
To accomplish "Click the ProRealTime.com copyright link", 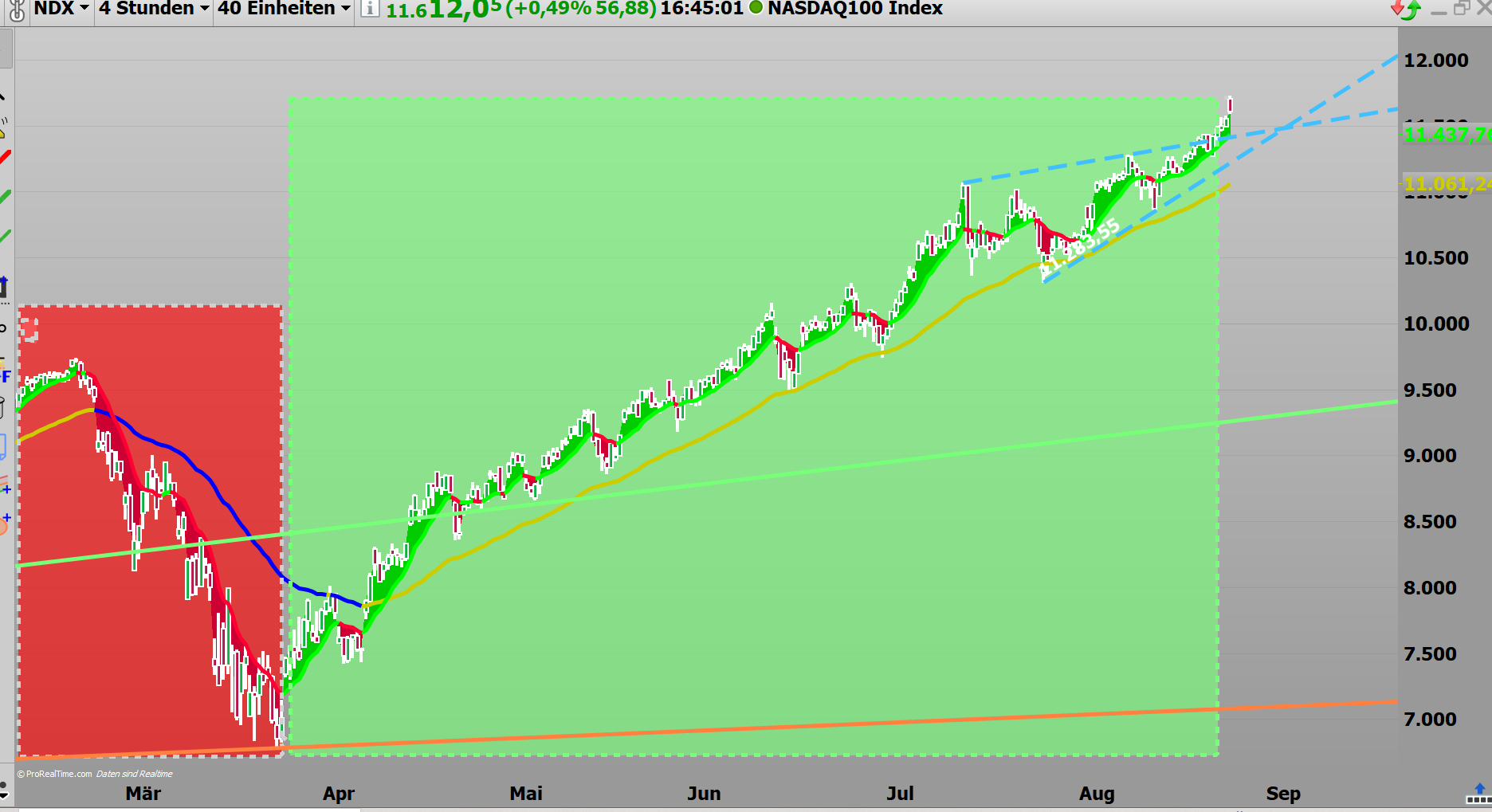I will [55, 774].
